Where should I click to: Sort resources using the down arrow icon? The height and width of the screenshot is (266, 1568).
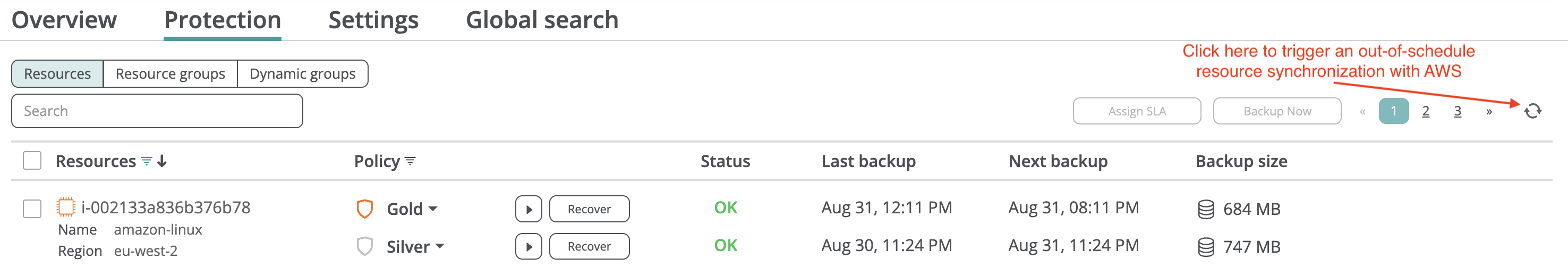(x=162, y=162)
